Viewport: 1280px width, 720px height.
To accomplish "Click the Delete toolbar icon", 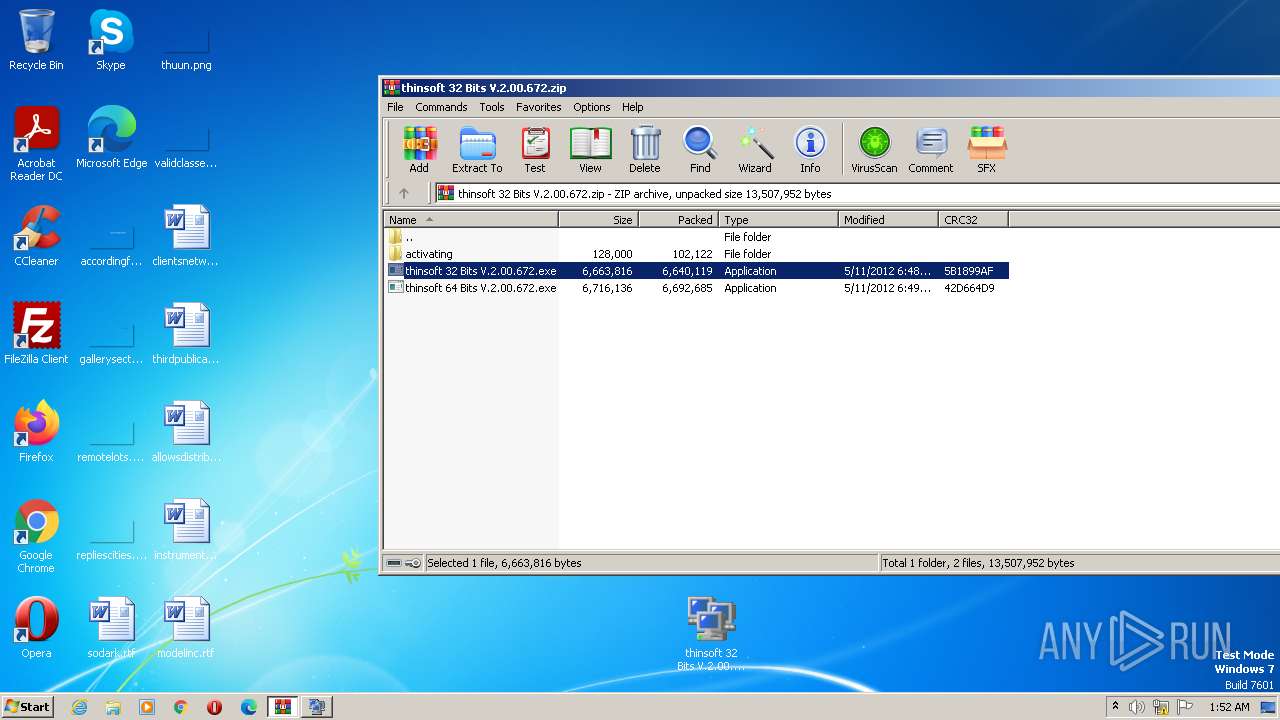I will click(x=645, y=150).
